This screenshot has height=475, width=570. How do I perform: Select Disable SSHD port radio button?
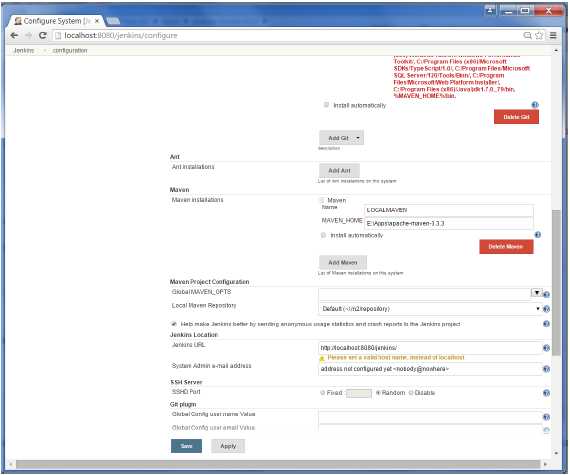click(x=411, y=393)
